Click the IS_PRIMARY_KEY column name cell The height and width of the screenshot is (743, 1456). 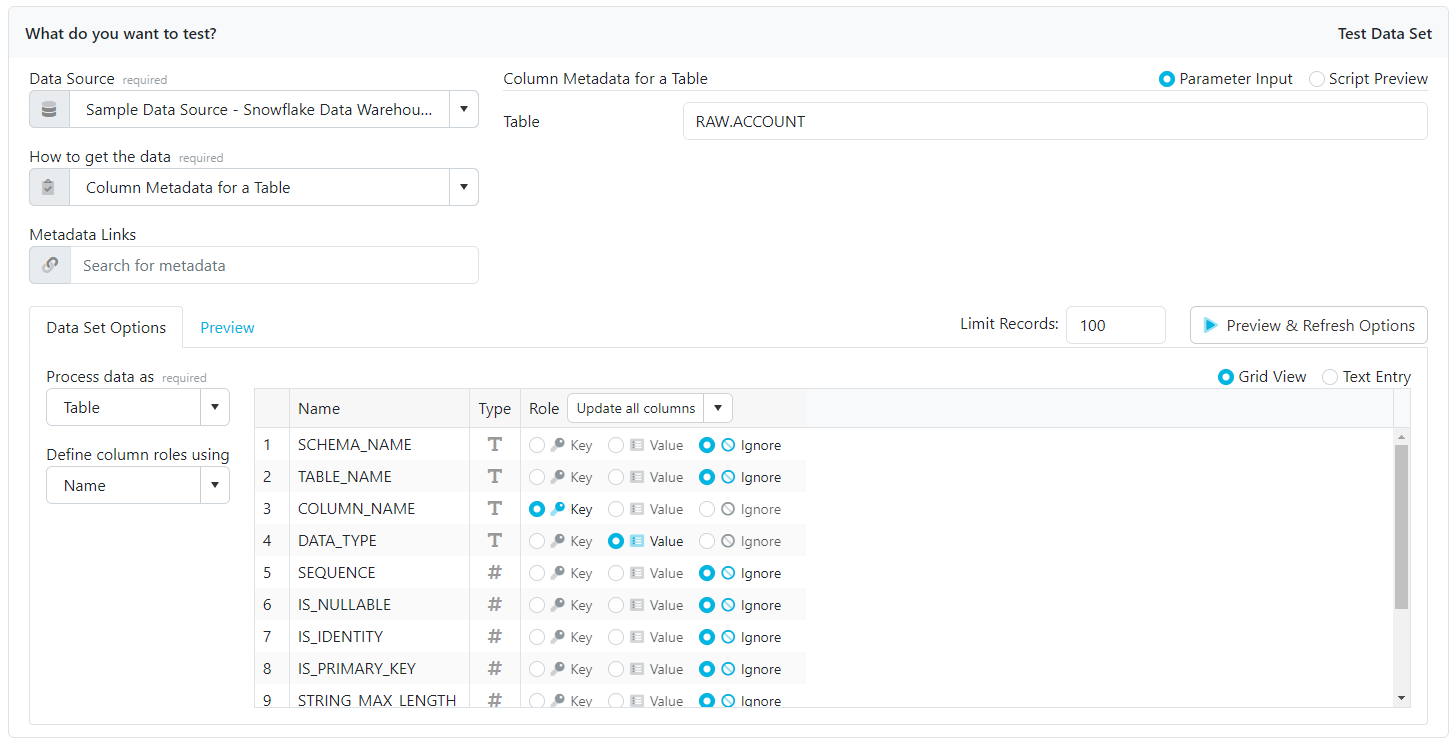[x=379, y=669]
